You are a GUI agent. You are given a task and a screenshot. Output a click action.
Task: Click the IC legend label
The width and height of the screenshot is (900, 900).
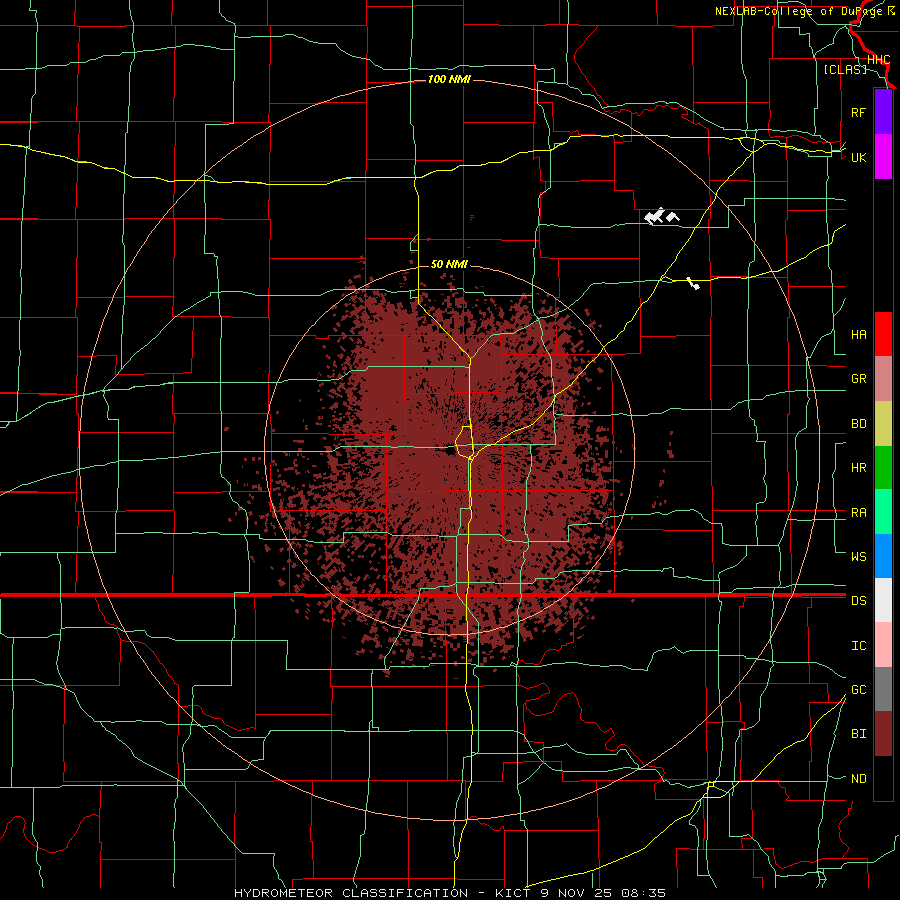[858, 646]
